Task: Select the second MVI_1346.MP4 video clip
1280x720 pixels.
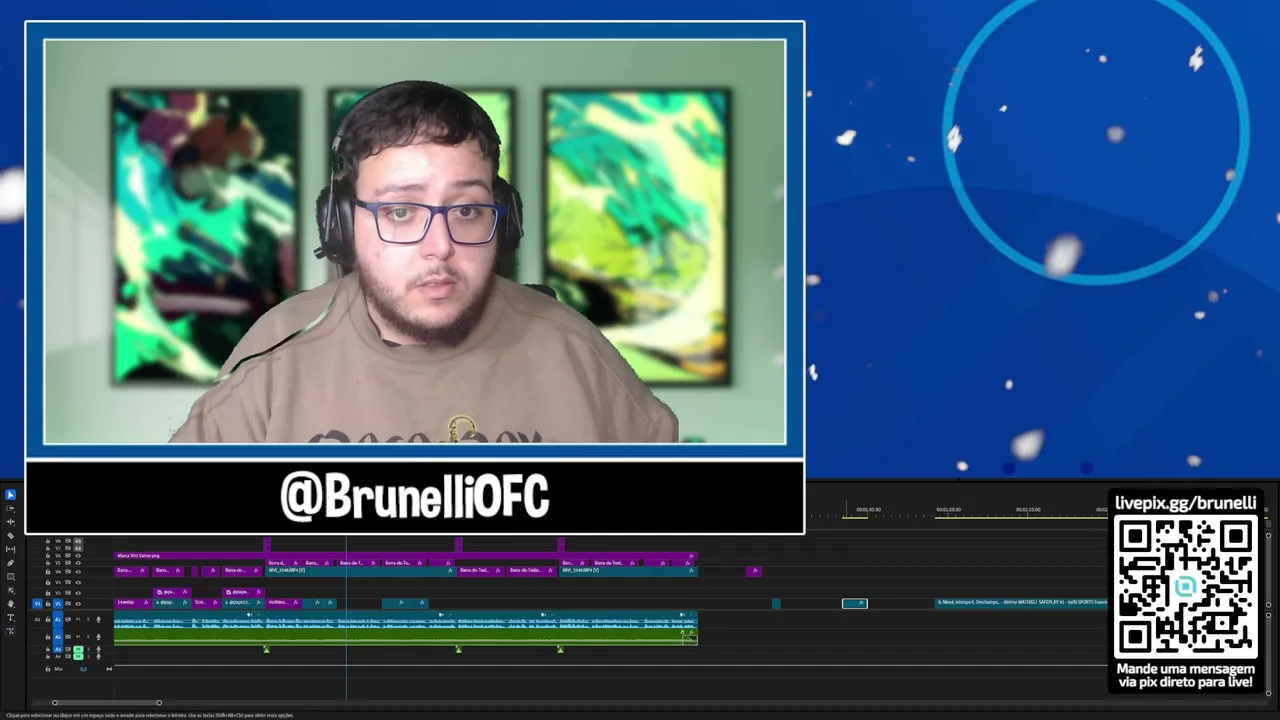Action: pos(627,570)
